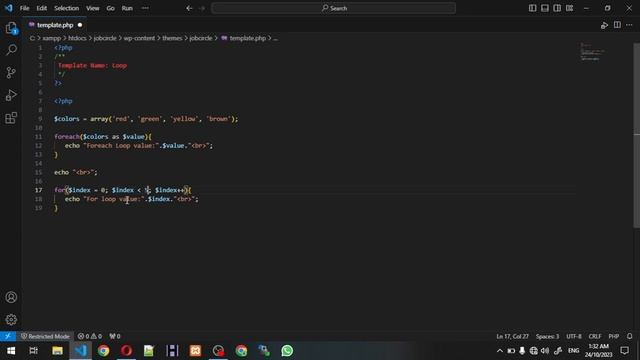The height and width of the screenshot is (360, 640).
Task: Click the wp-content breadcrumb segment
Action: click(139, 38)
